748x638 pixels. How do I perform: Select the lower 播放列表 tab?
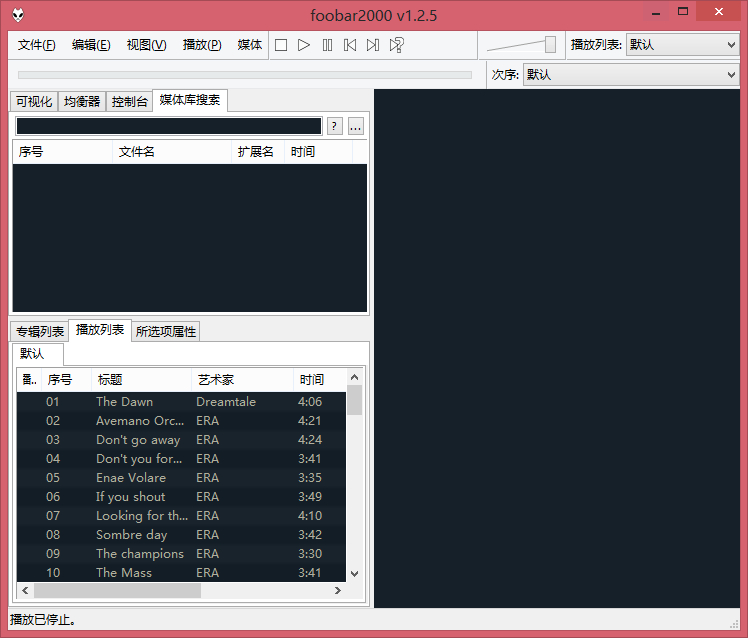click(100, 330)
